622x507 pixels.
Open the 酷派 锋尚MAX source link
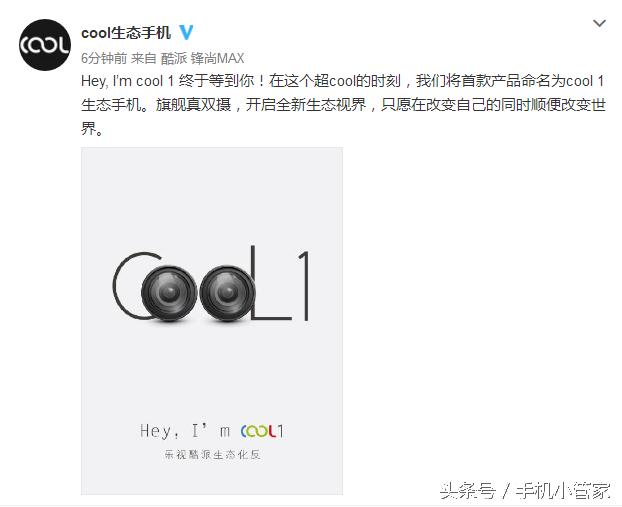[x=202, y=58]
